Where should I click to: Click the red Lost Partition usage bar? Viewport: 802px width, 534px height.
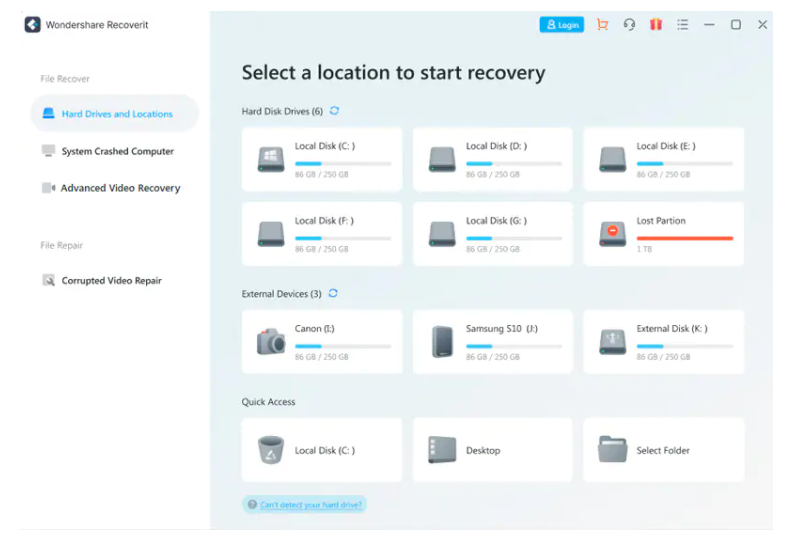(x=685, y=238)
